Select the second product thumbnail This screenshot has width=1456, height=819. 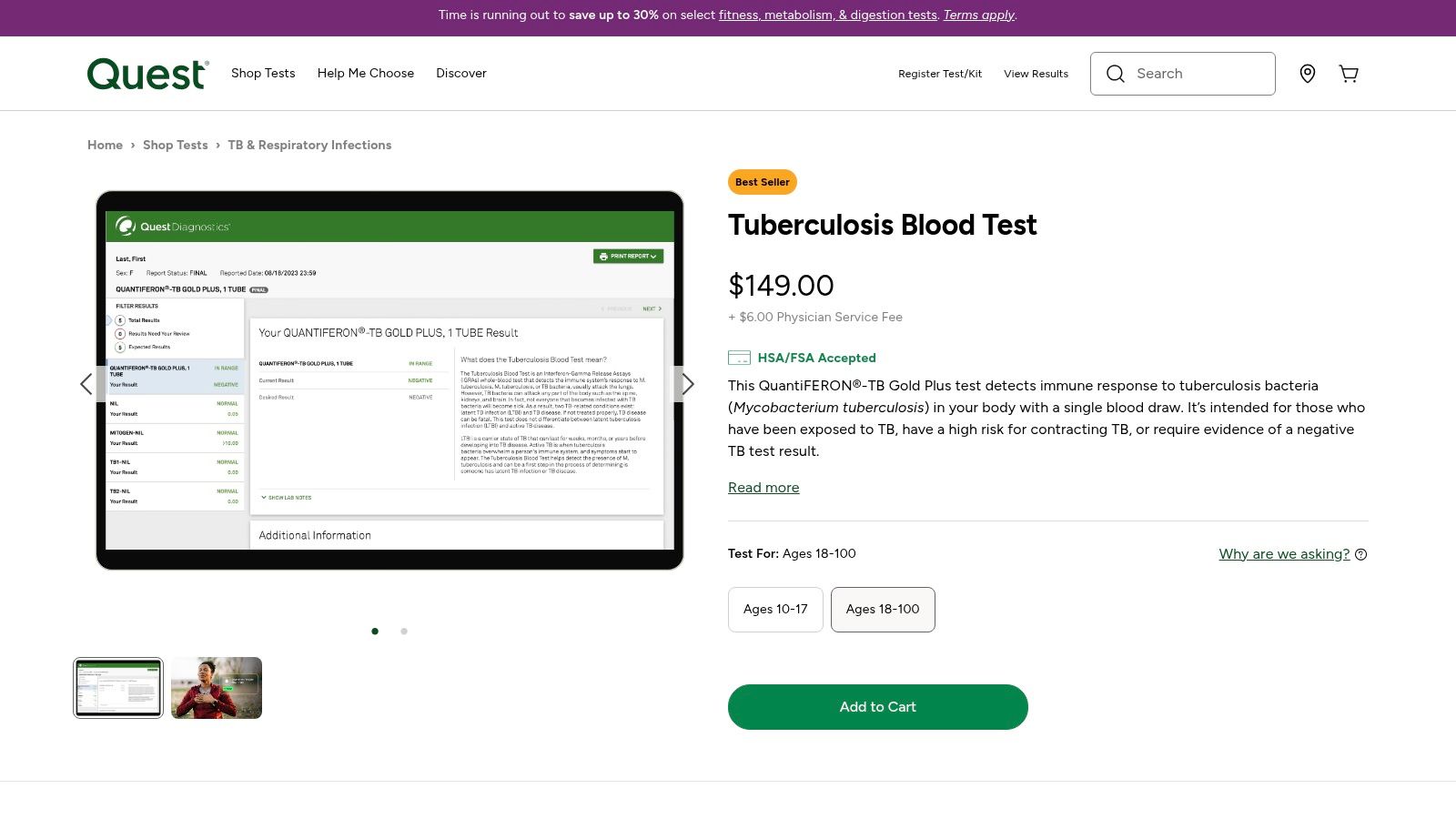point(216,688)
